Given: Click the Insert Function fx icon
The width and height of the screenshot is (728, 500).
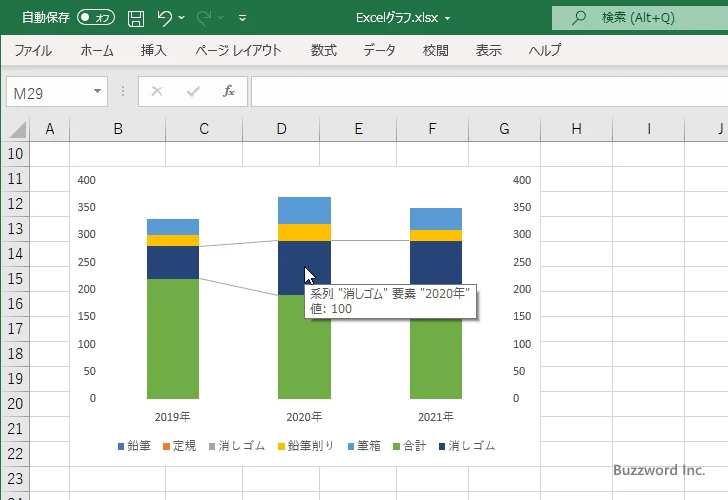Looking at the screenshot, I should tap(228, 91).
